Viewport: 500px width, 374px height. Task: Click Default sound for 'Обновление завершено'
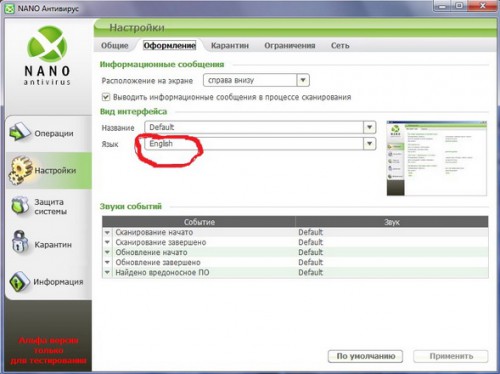point(310,262)
